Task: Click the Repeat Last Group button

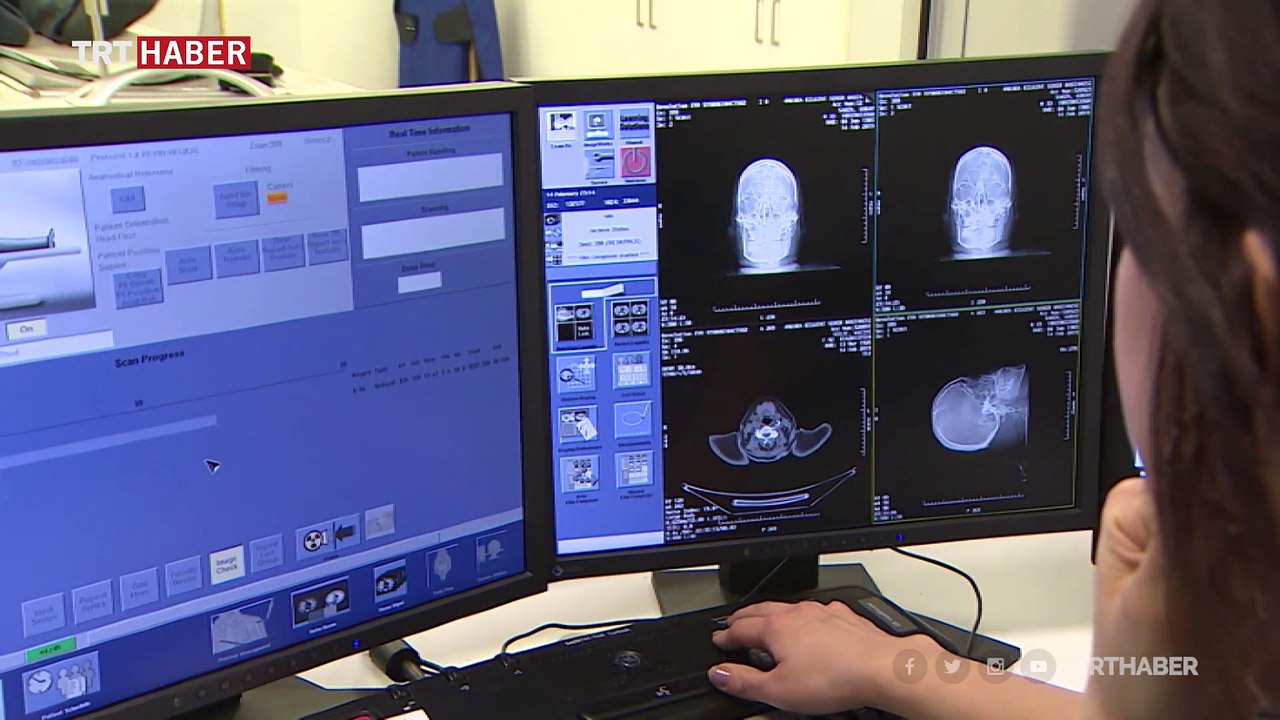Action: pyautogui.click(x=266, y=555)
